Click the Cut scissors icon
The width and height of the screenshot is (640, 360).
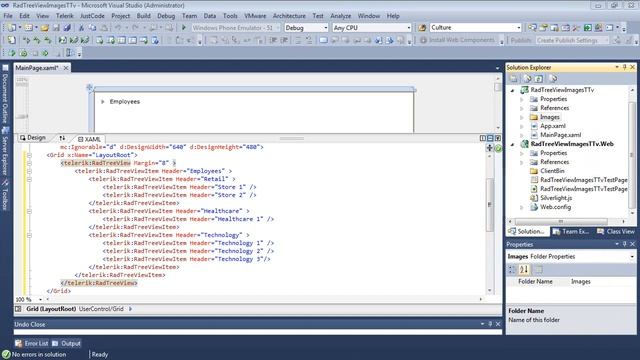coord(81,28)
